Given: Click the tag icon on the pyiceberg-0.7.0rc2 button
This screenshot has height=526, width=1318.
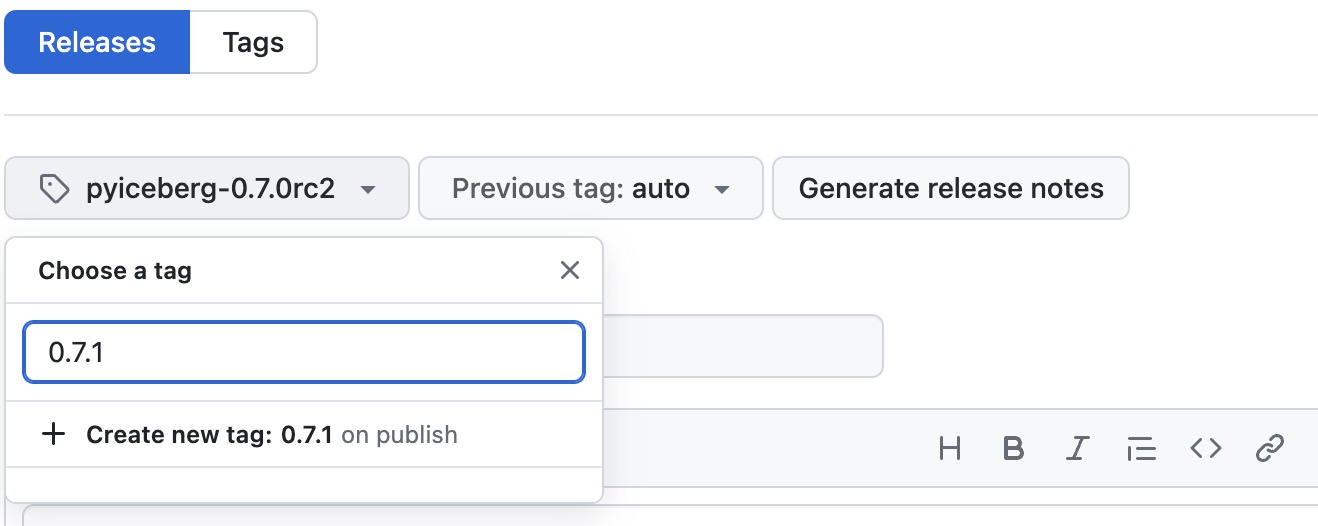Looking at the screenshot, I should tap(53, 188).
